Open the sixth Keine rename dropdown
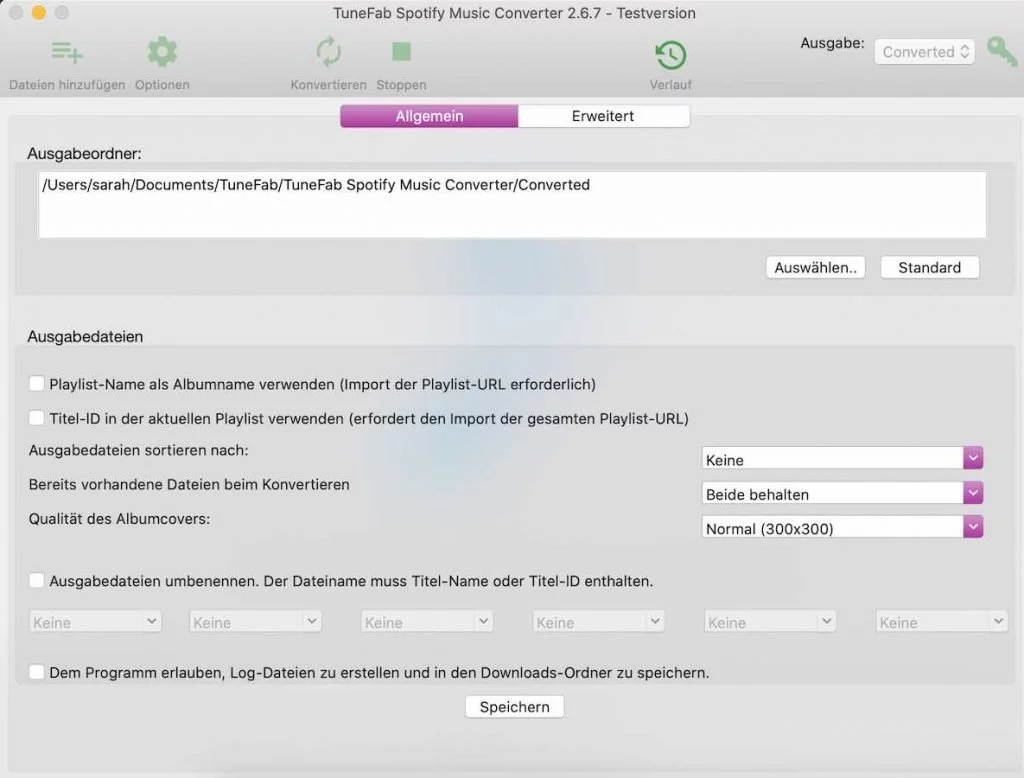The height and width of the screenshot is (778, 1024). coord(942,622)
